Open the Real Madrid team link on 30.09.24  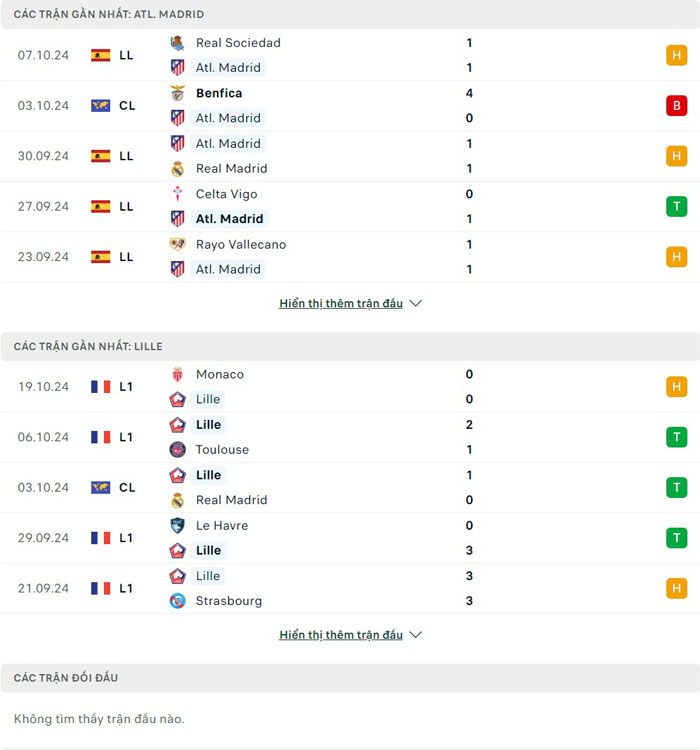pos(231,169)
